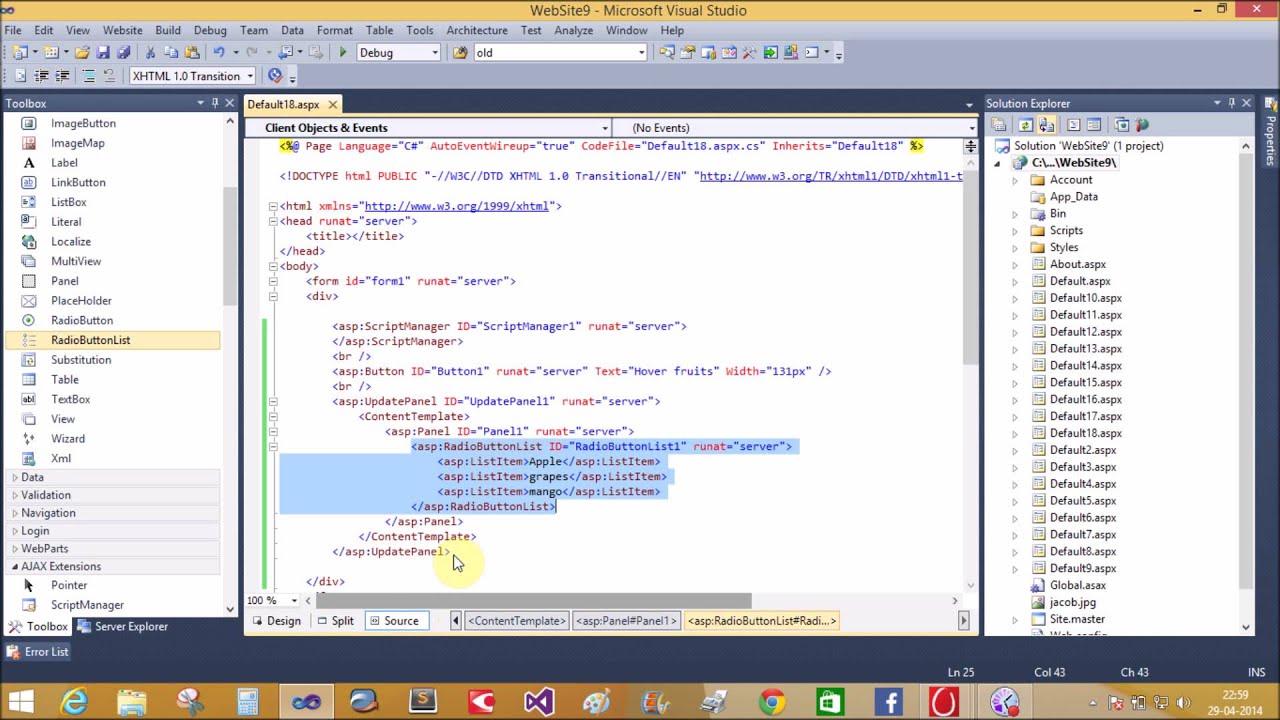Click the Copy toolbar icon
1280x720 pixels.
171,52
